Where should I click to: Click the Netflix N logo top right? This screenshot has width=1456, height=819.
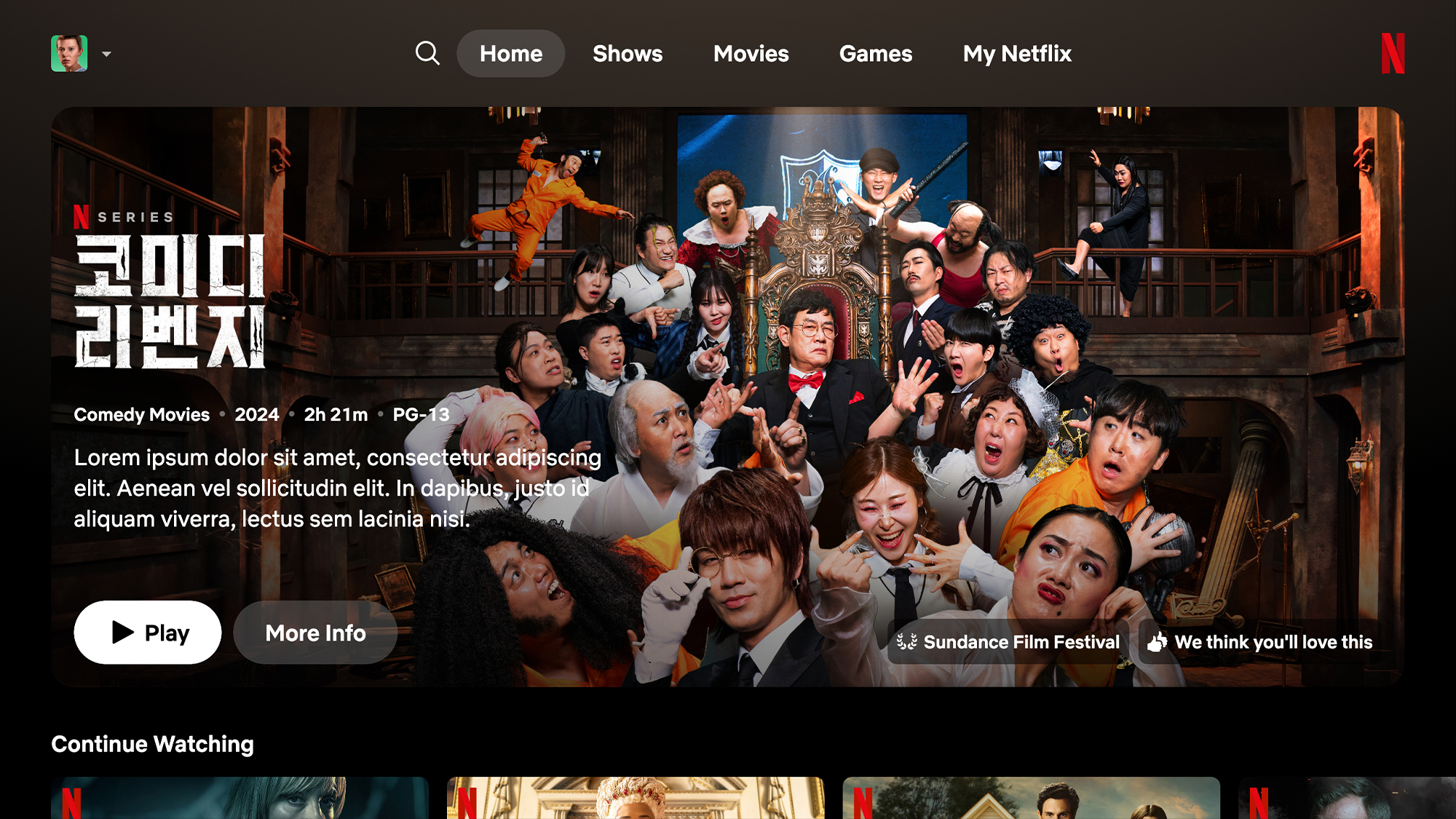[1392, 53]
